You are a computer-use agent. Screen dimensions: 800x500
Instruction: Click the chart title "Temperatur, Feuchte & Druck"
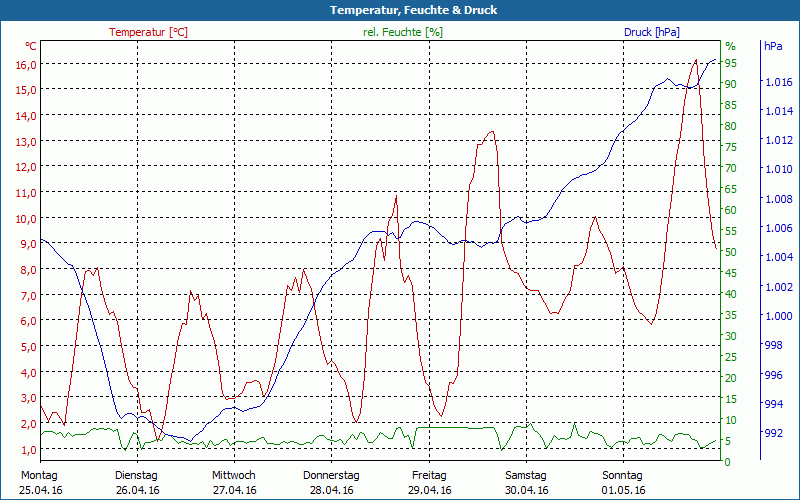pos(399,10)
